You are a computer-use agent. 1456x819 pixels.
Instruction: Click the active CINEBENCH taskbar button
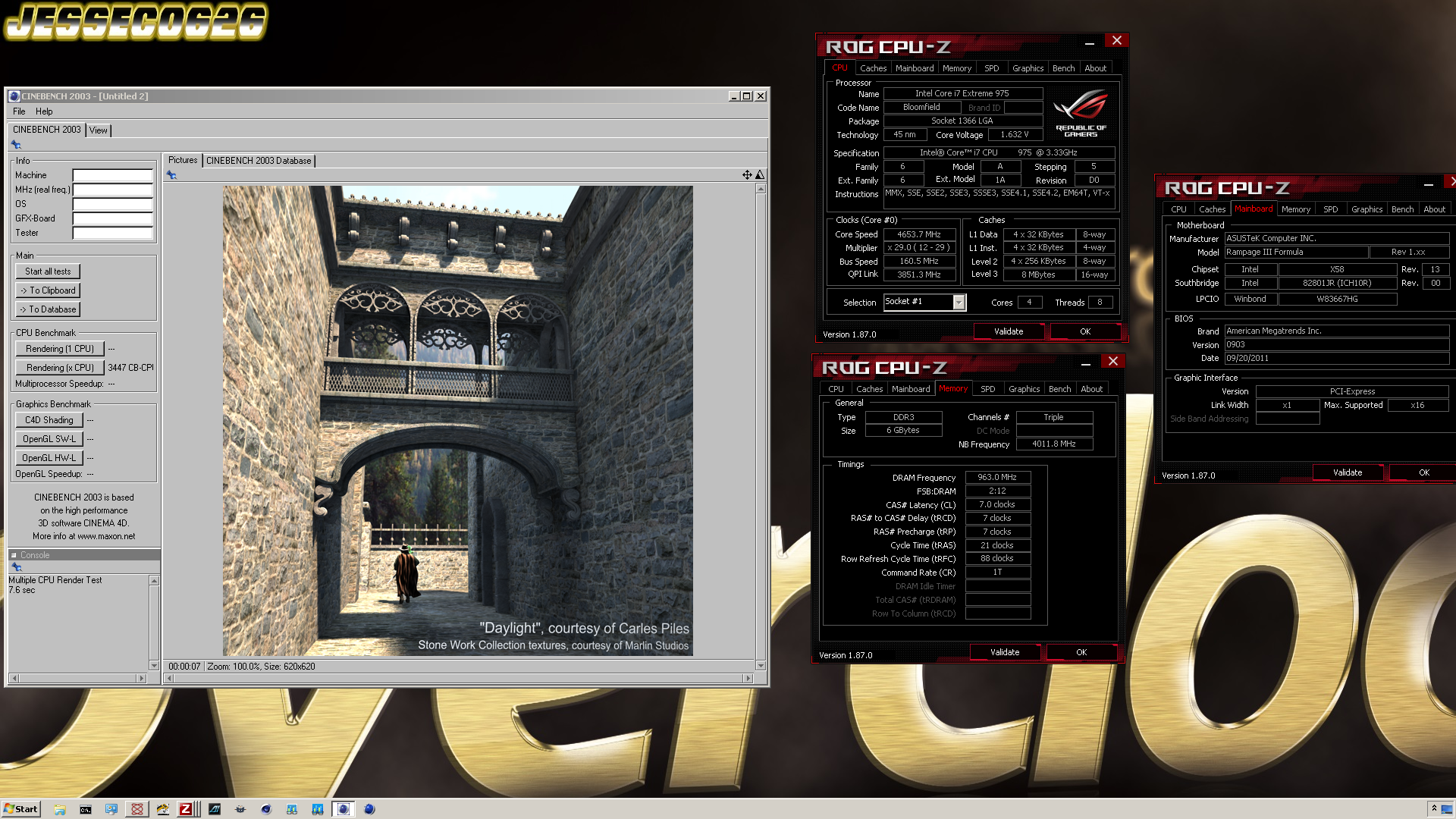(x=344, y=809)
